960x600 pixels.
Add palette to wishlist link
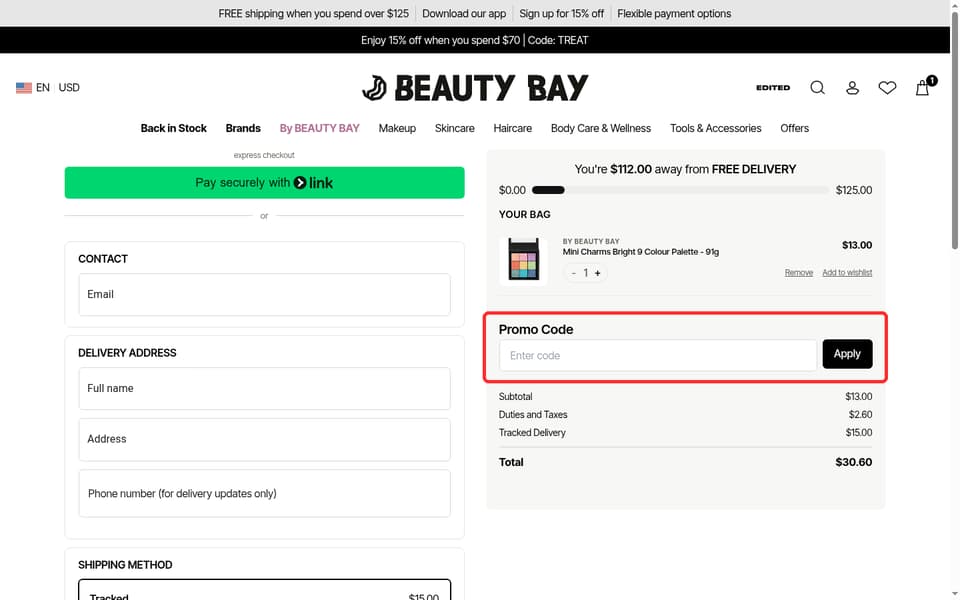pyautogui.click(x=847, y=272)
